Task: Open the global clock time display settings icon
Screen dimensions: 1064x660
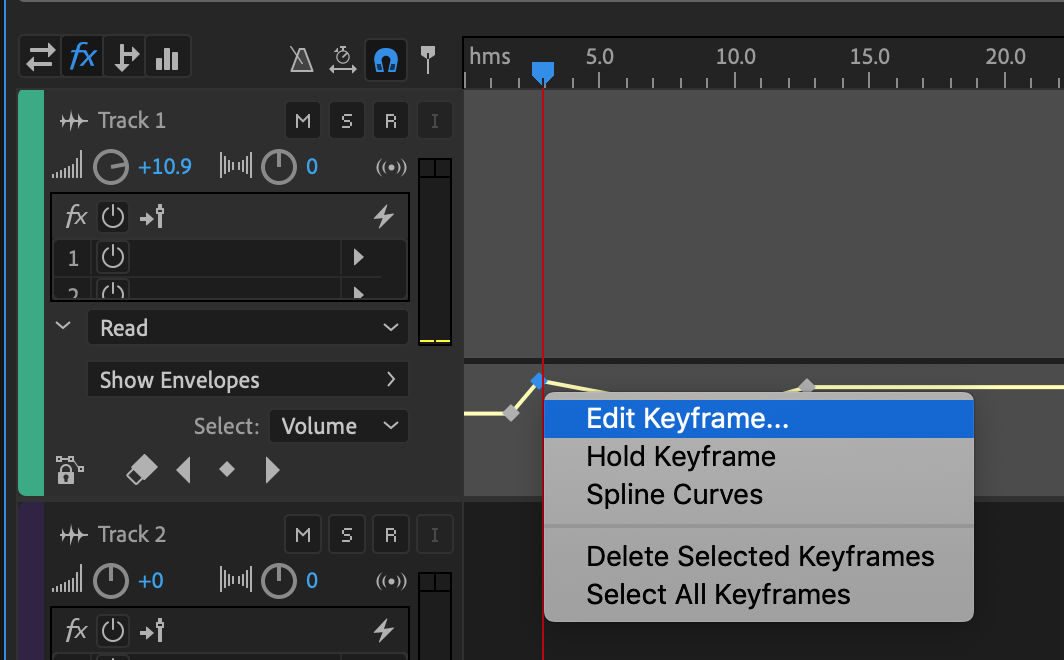Action: point(344,58)
